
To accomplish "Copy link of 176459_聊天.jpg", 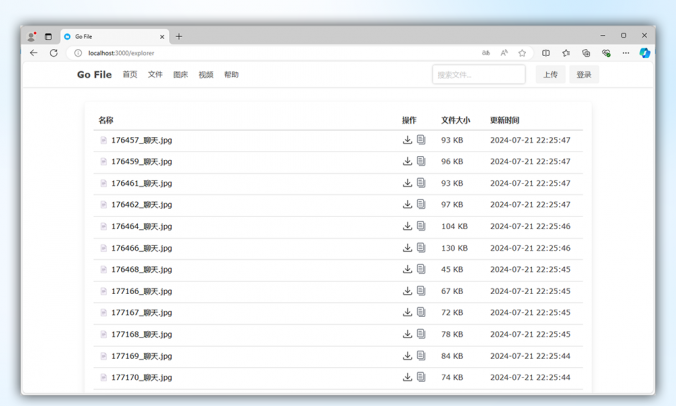I will (x=421, y=161).
